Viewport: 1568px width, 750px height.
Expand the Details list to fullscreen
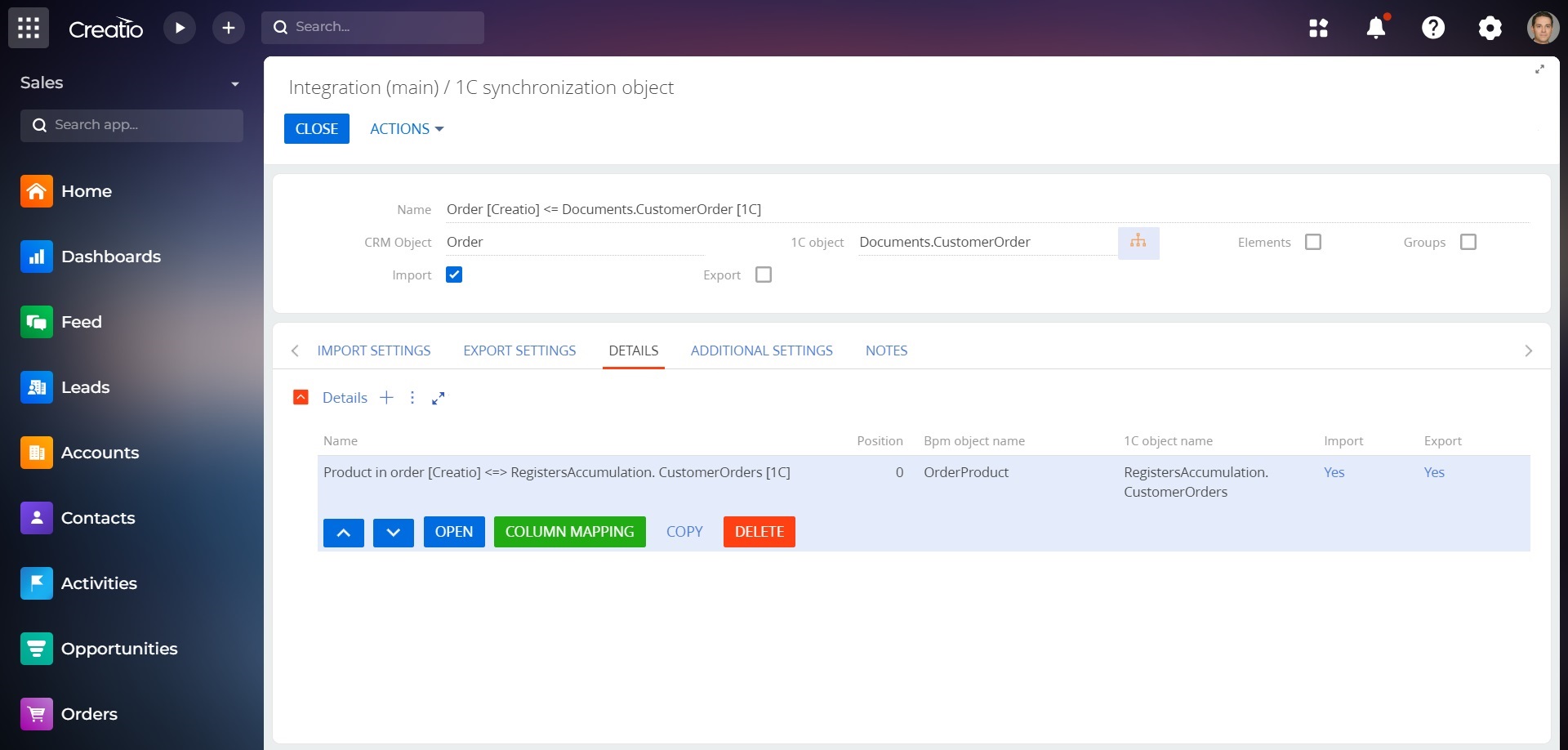439,398
